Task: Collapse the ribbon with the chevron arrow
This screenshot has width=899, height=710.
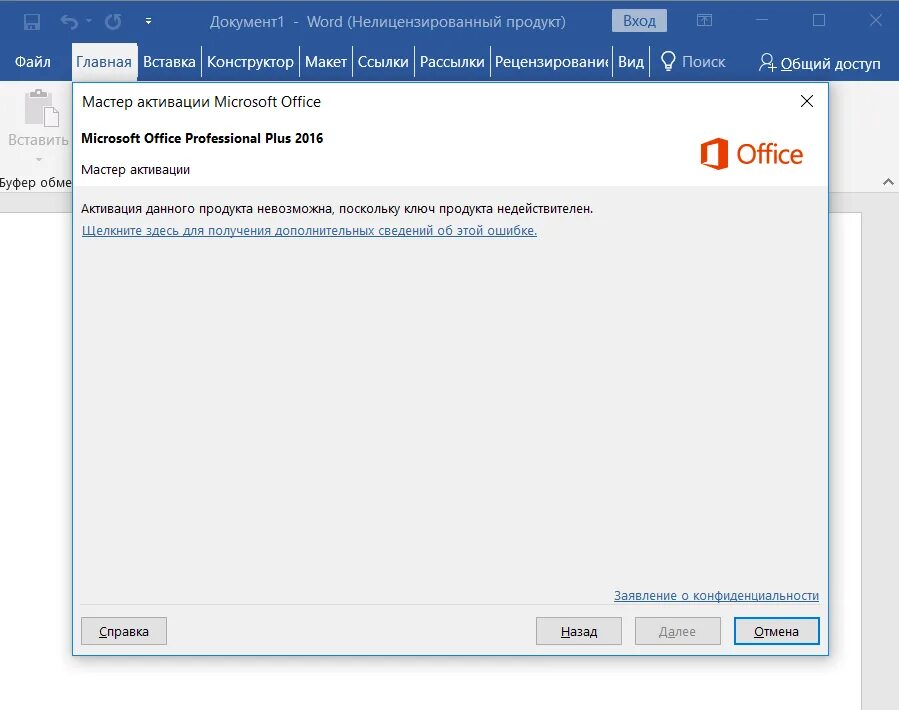Action: pyautogui.click(x=888, y=182)
